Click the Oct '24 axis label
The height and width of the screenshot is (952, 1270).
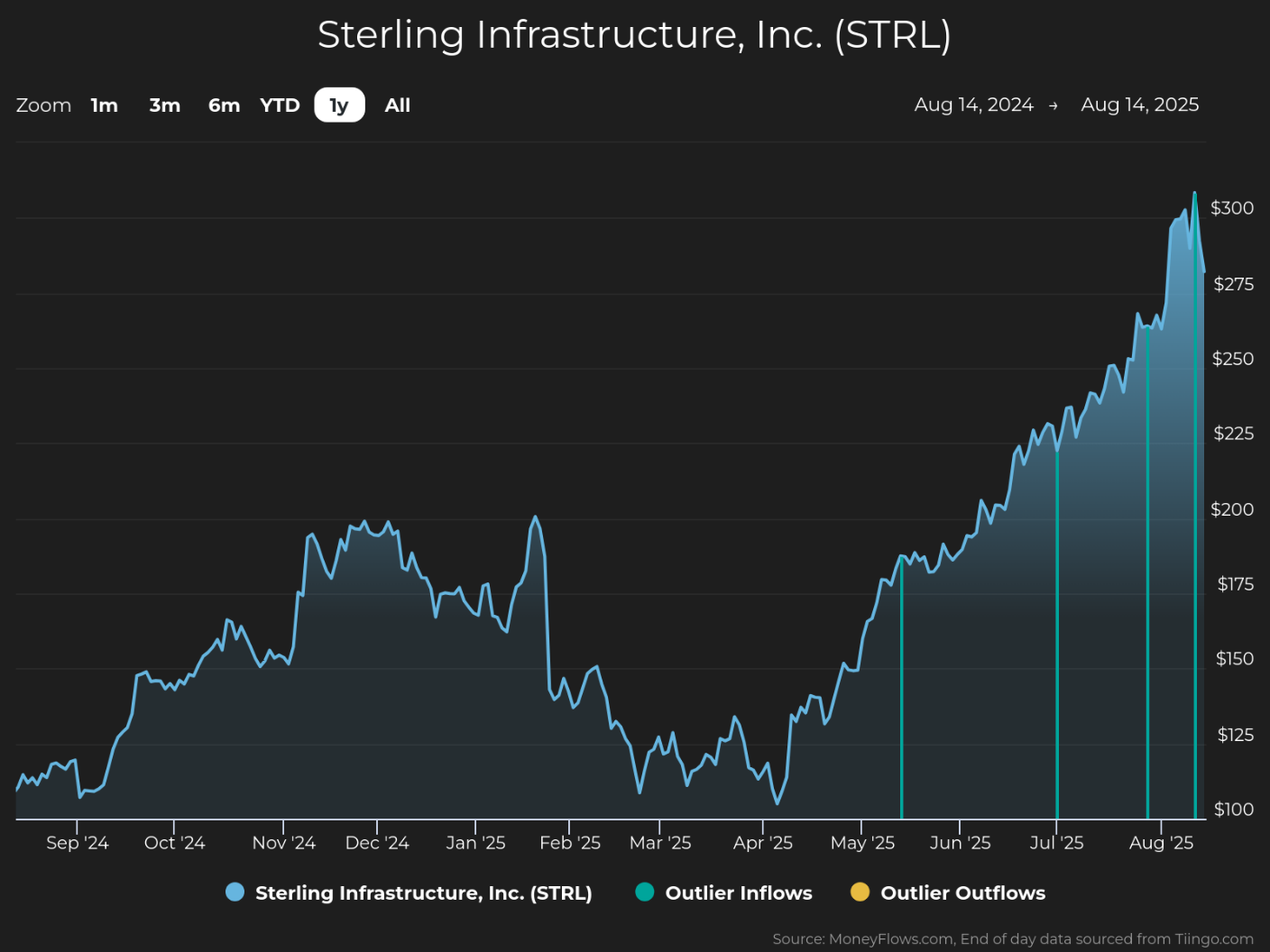coord(175,843)
